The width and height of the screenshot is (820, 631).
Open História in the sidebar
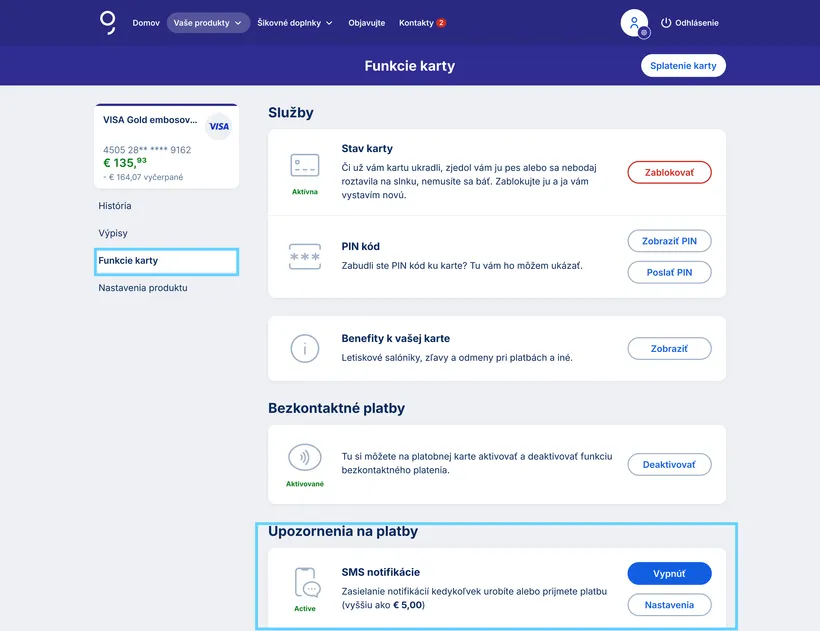pyautogui.click(x=115, y=206)
